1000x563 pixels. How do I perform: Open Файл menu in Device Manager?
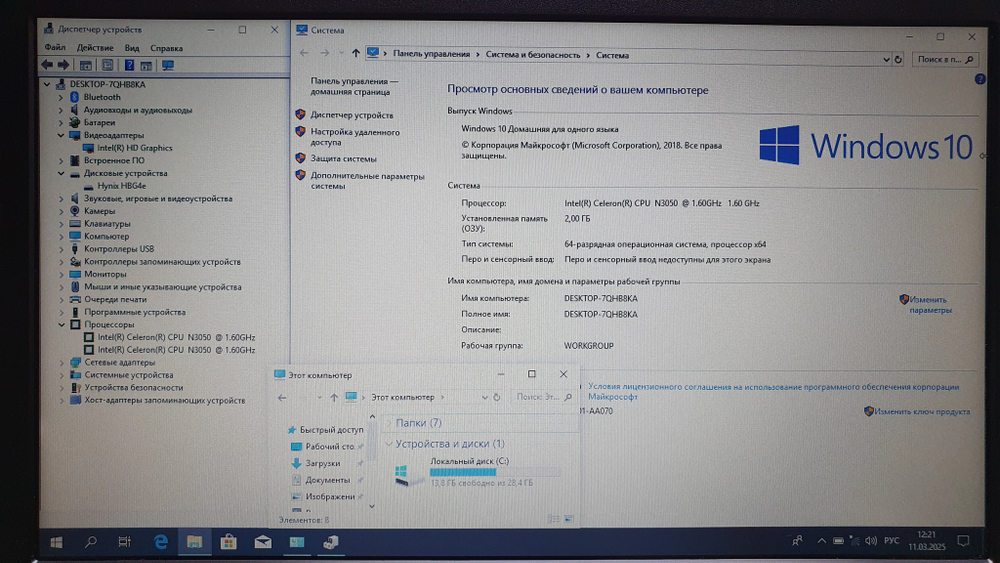55,48
